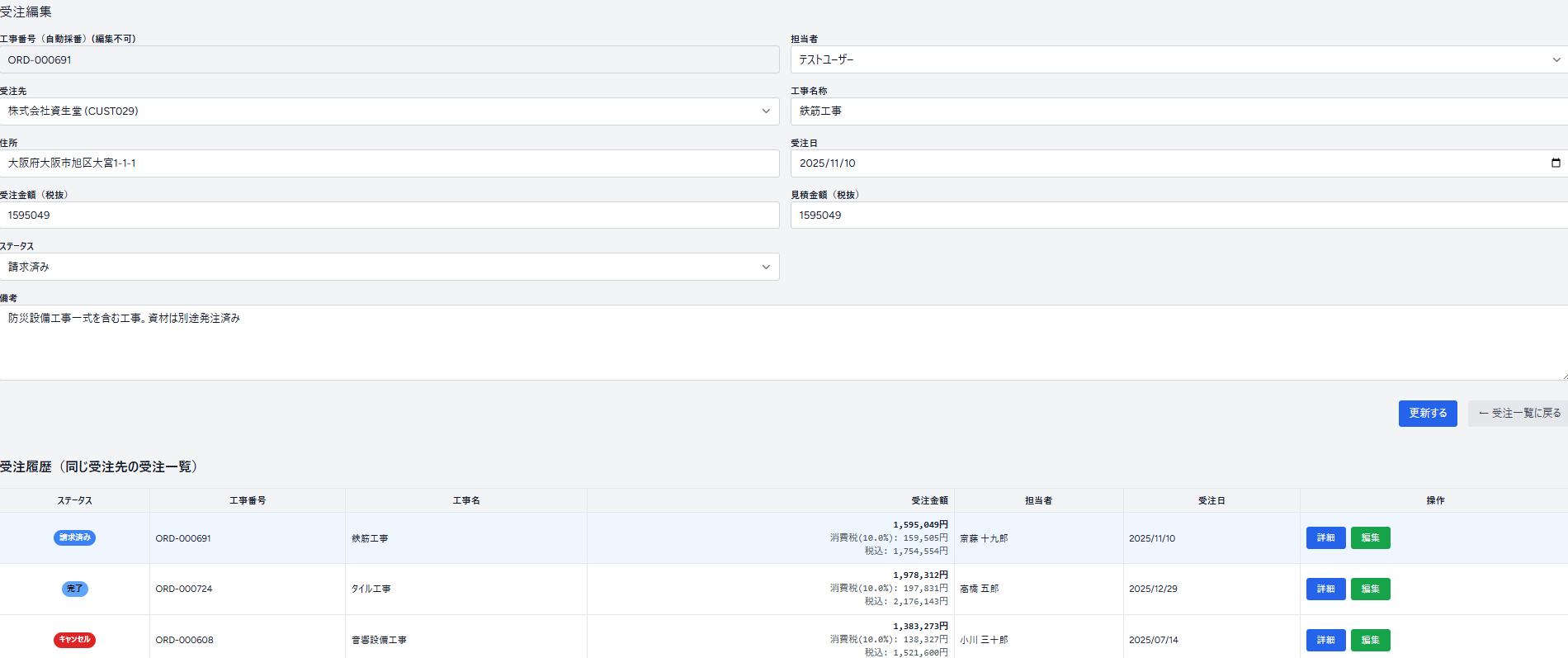This screenshot has height=658, width=1568.
Task: Click the タイル工事 name cell
Action: click(466, 589)
